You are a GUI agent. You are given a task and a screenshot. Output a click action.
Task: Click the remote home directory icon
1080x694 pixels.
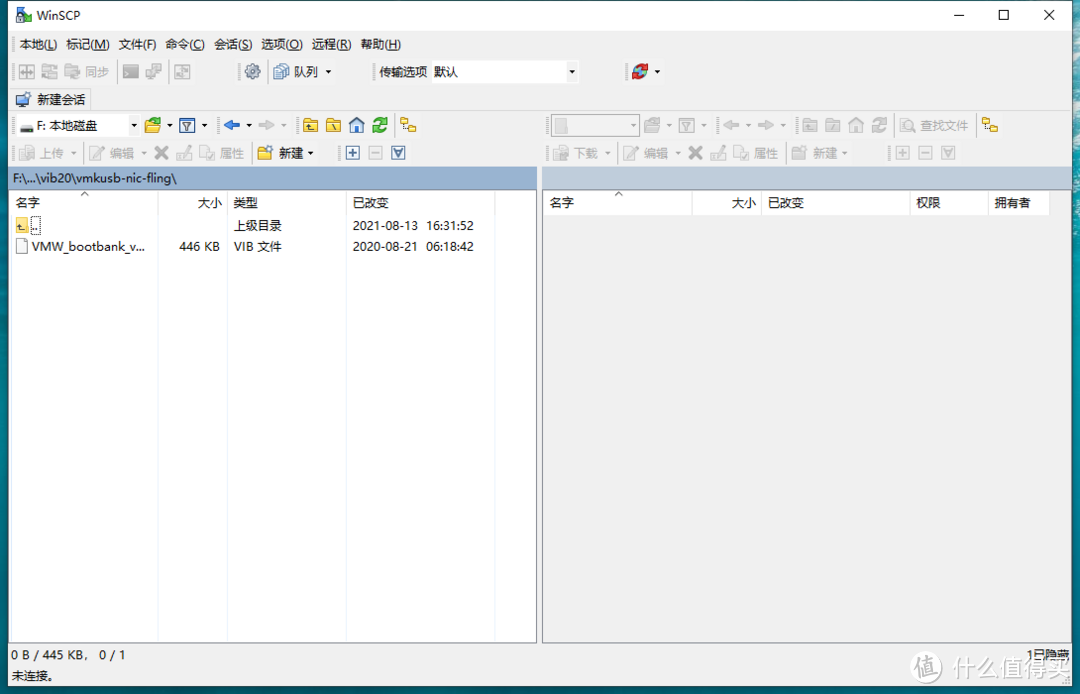click(855, 125)
